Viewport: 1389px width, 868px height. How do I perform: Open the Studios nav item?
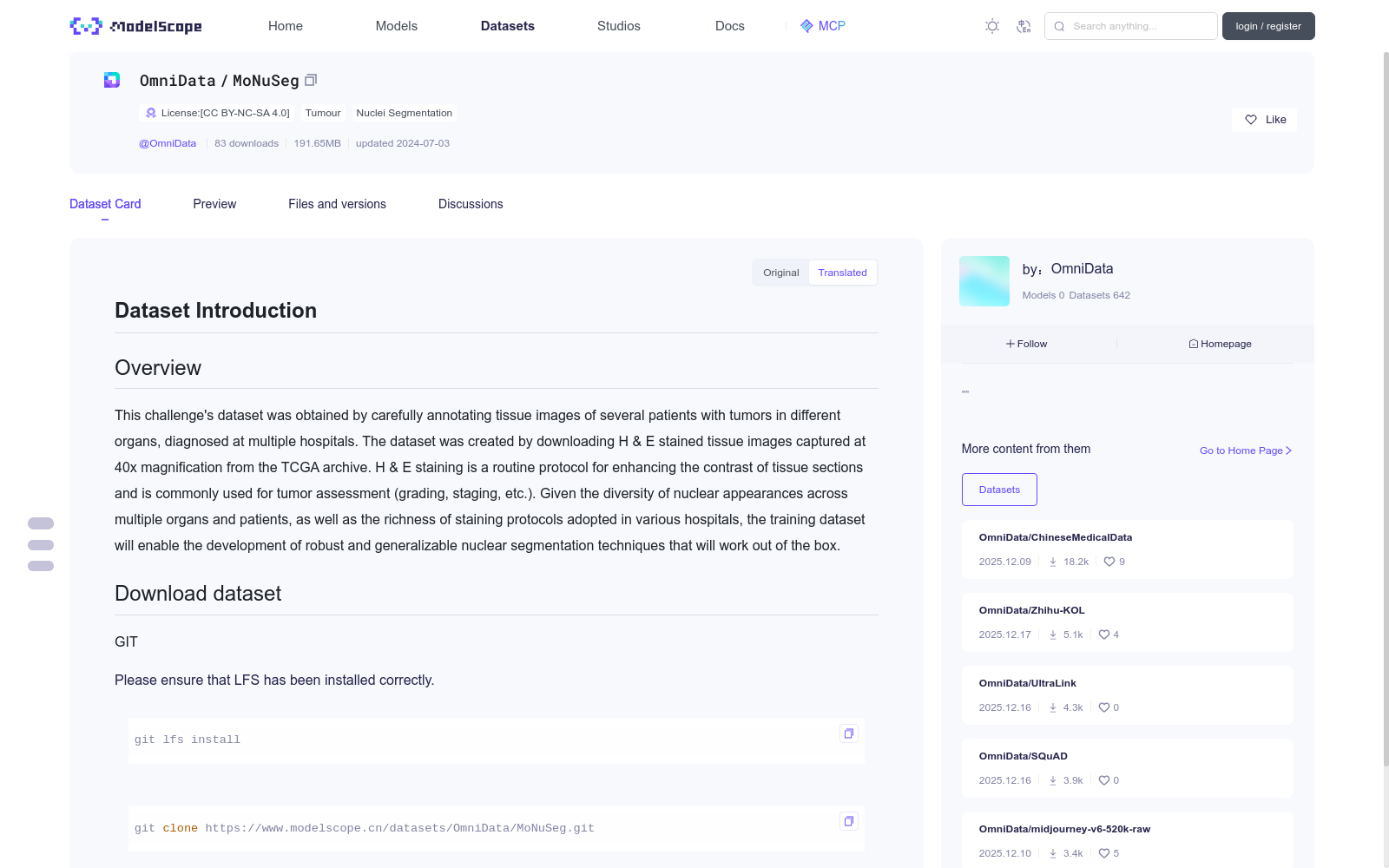click(619, 26)
